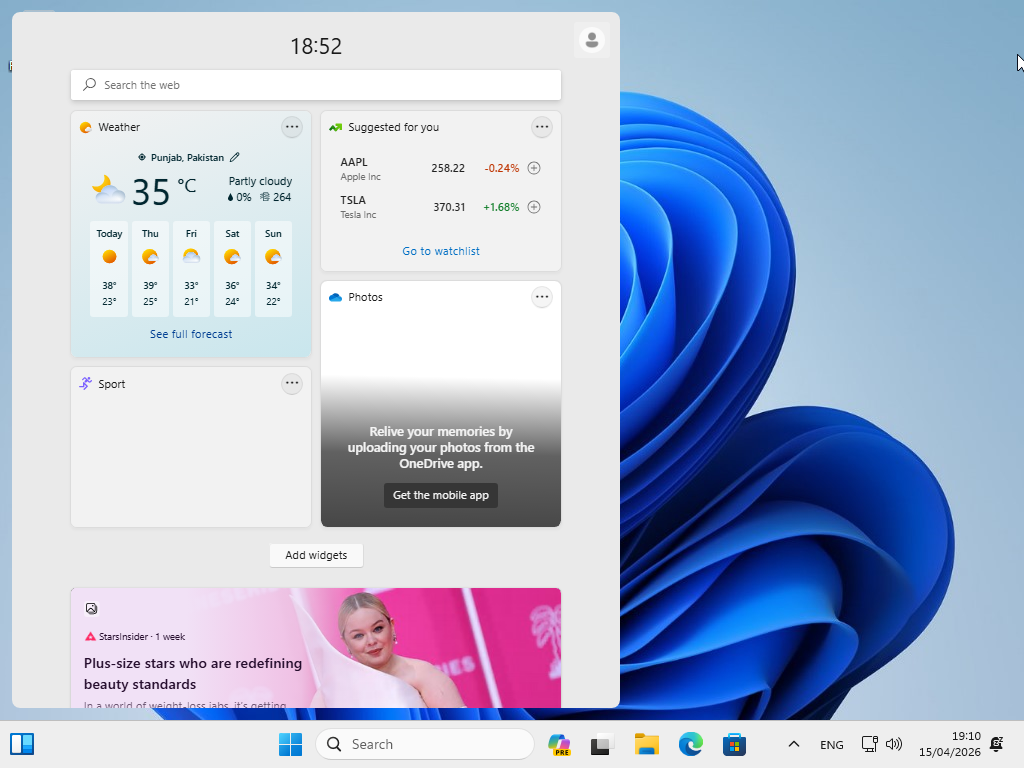Show hidden tray icons chevron
Screen dimensions: 1024x768
[x=793, y=744]
